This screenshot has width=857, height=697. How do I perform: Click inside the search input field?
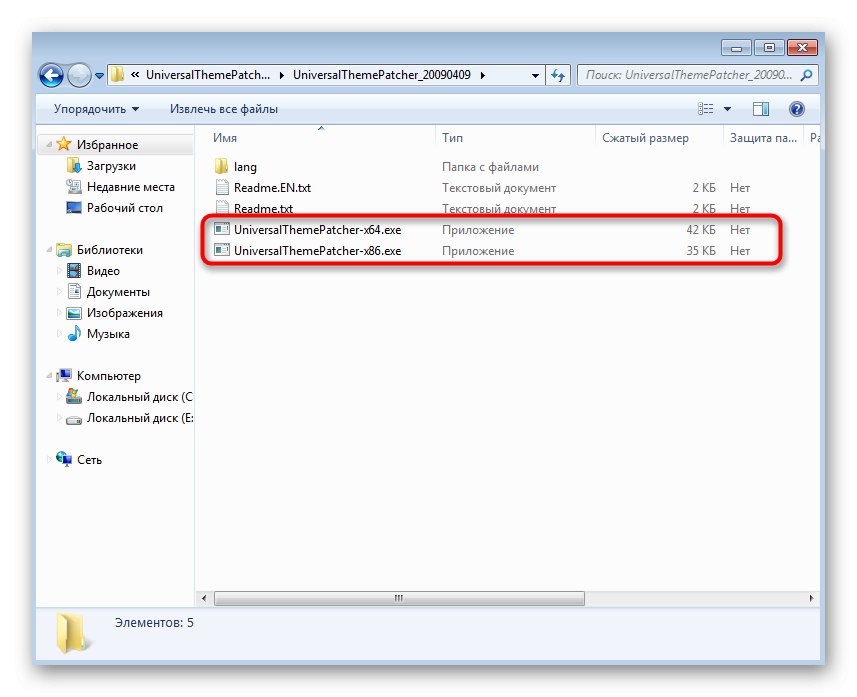tap(690, 75)
